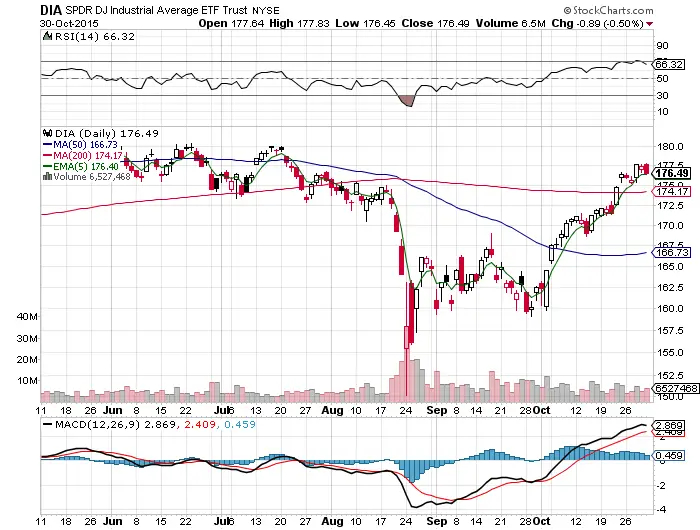This screenshot has height=530, width=700.
Task: Click the 165.0 price axis label
Action: [670, 267]
